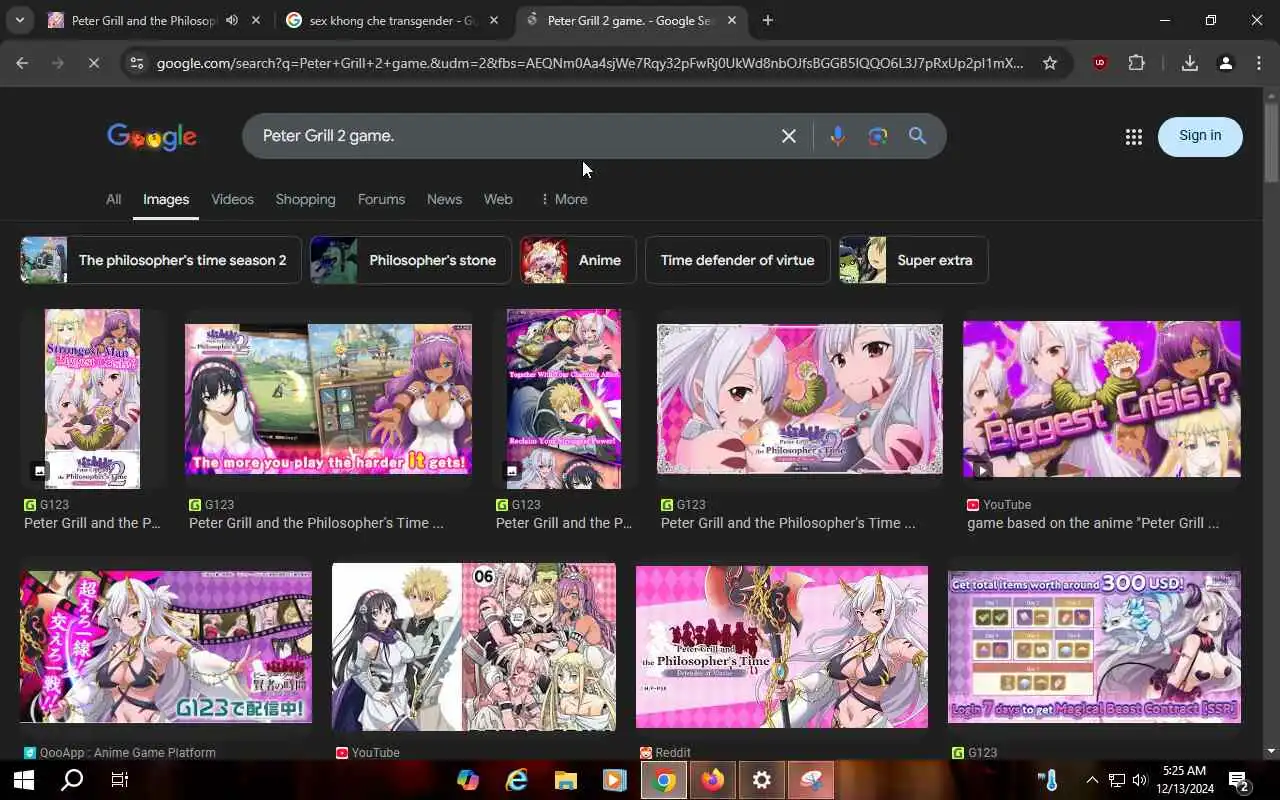Open Settings gear on the taskbar
The height and width of the screenshot is (800, 1280).
[762, 780]
